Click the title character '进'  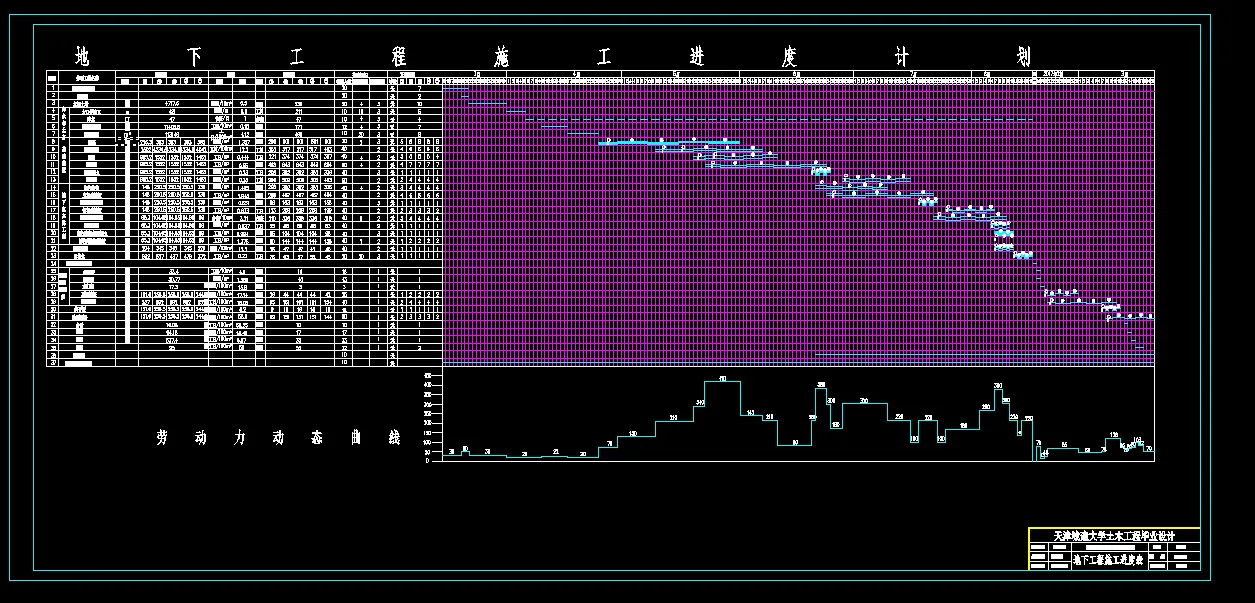(x=698, y=56)
